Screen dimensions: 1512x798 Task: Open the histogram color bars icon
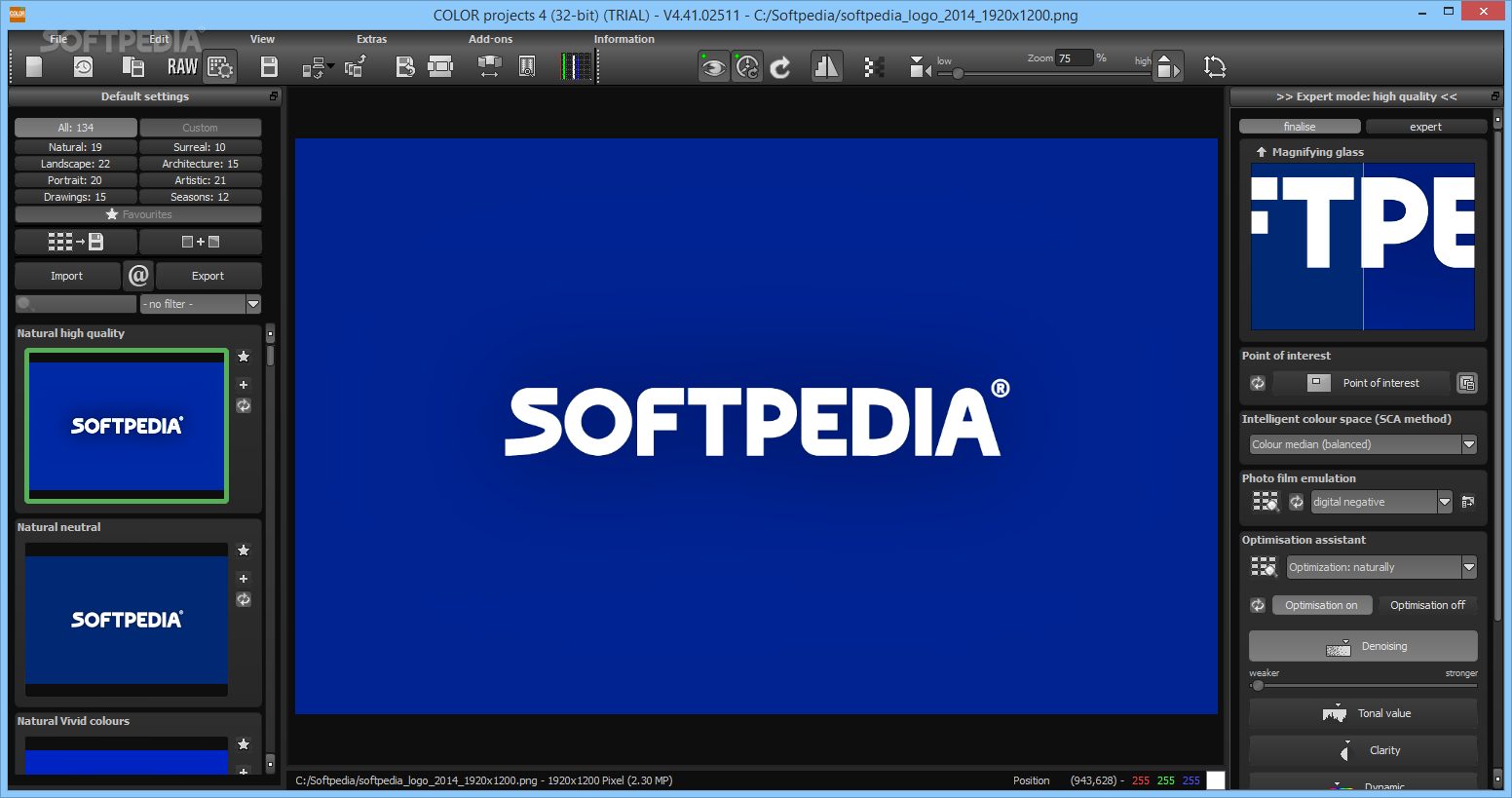577,66
